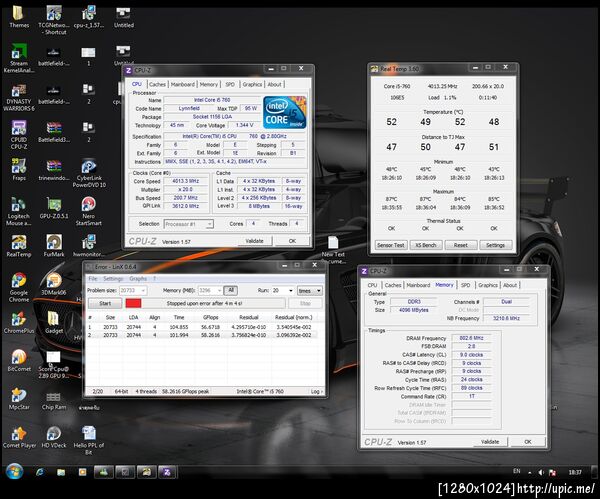Image resolution: width=600 pixels, height=499 pixels.
Task: Select LinX result row with time 104.855
Action: click(x=204, y=327)
